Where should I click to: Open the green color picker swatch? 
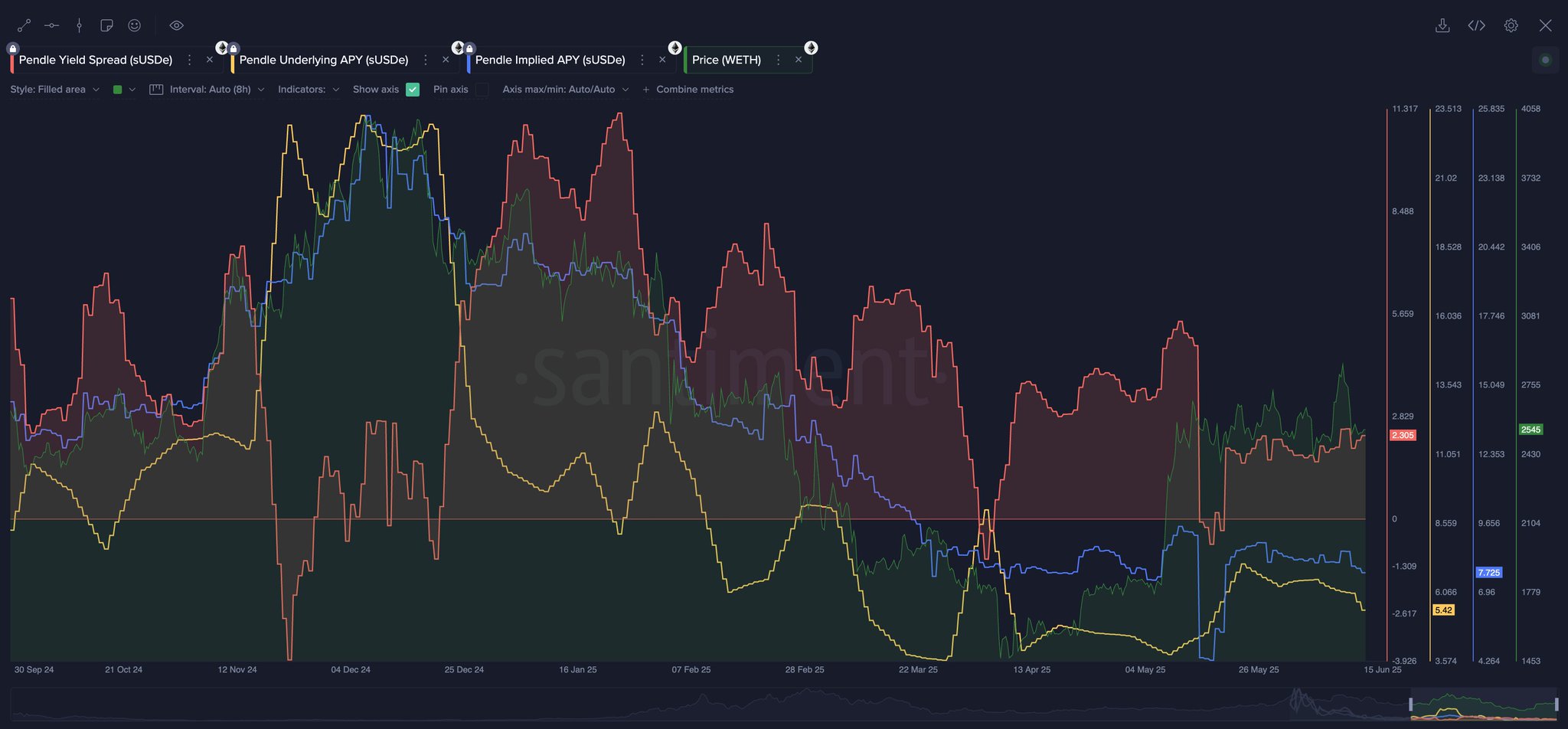(117, 90)
